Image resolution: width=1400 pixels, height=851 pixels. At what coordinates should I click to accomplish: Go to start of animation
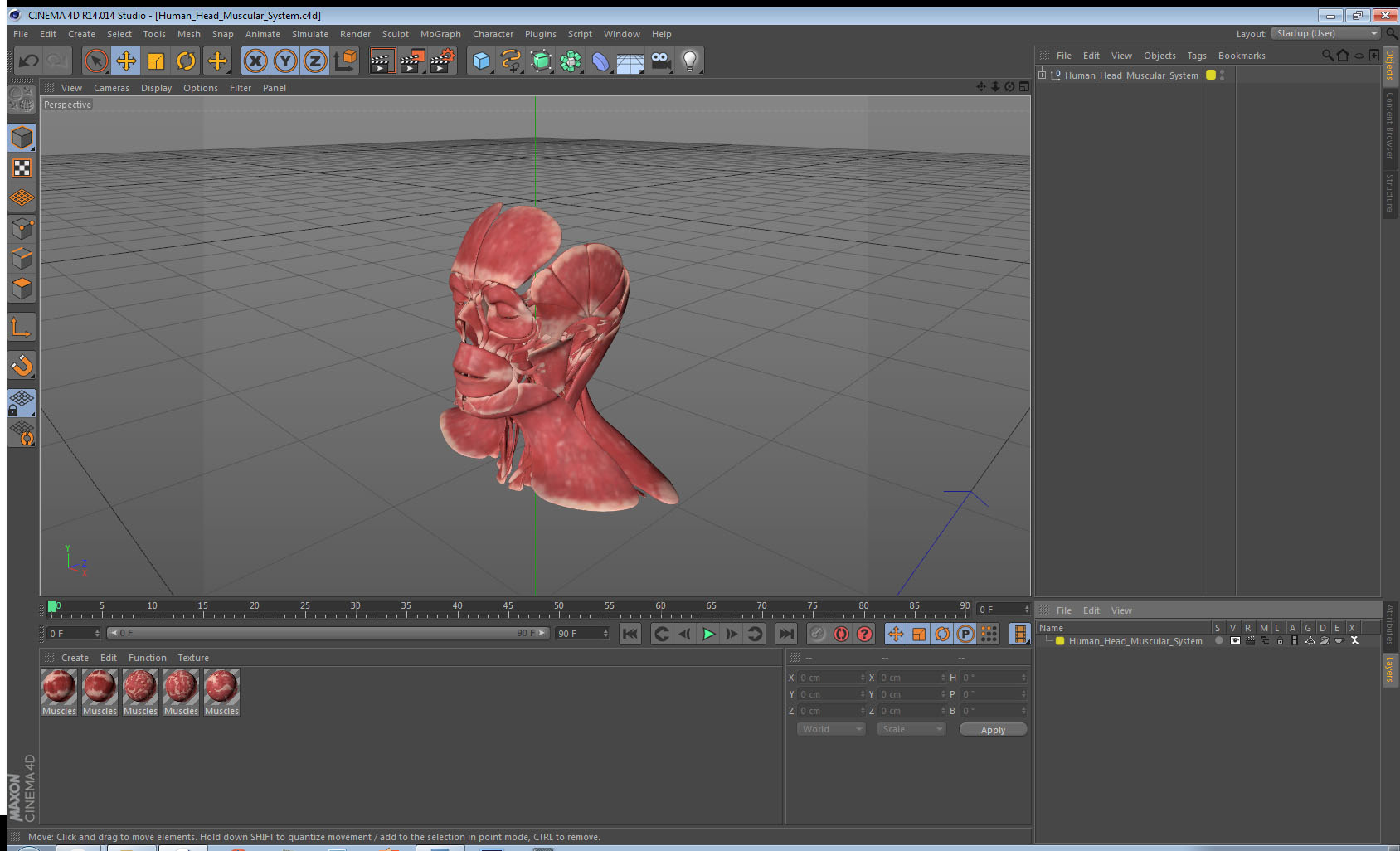pos(630,634)
